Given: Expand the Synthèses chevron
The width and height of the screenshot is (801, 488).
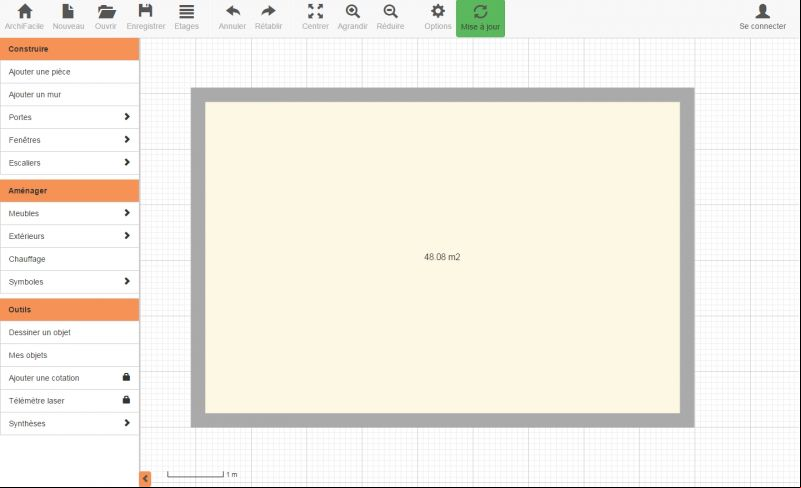Looking at the screenshot, I should pos(127,423).
